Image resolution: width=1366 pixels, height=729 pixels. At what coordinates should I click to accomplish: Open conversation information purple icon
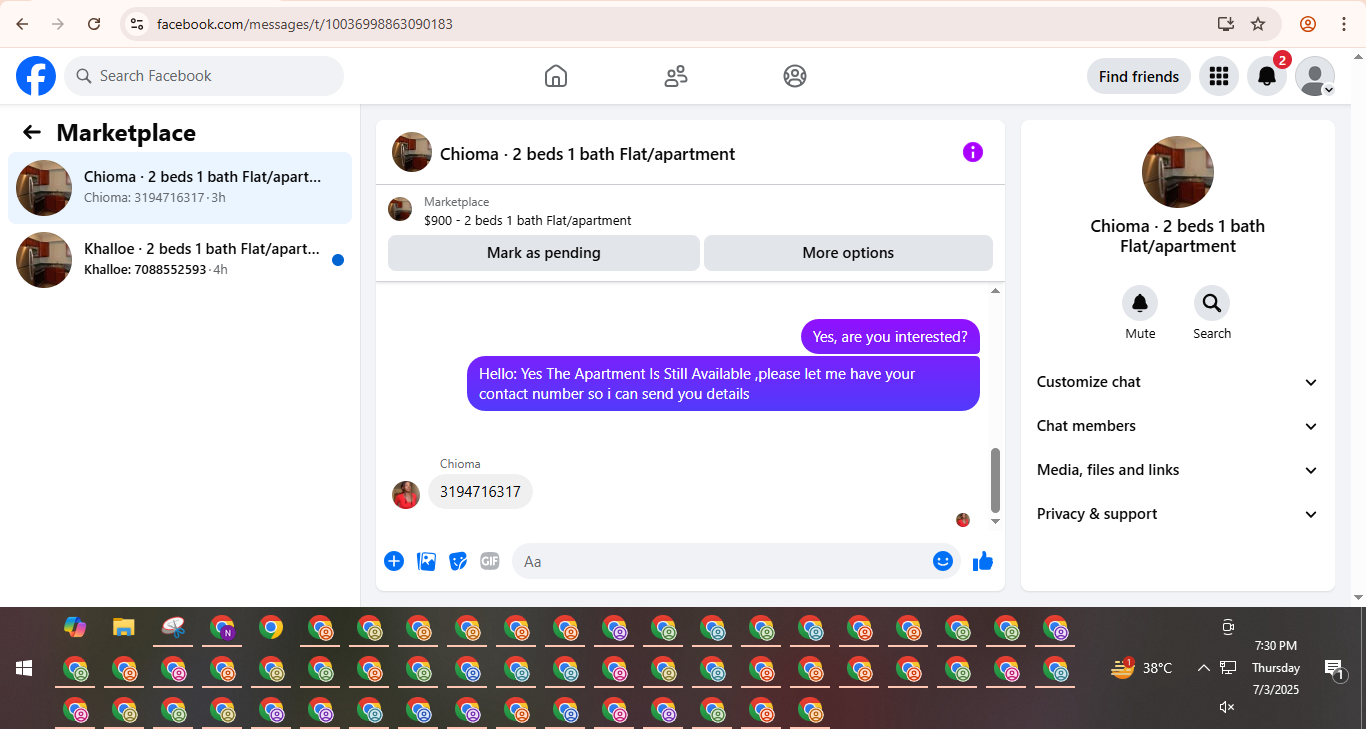973,152
